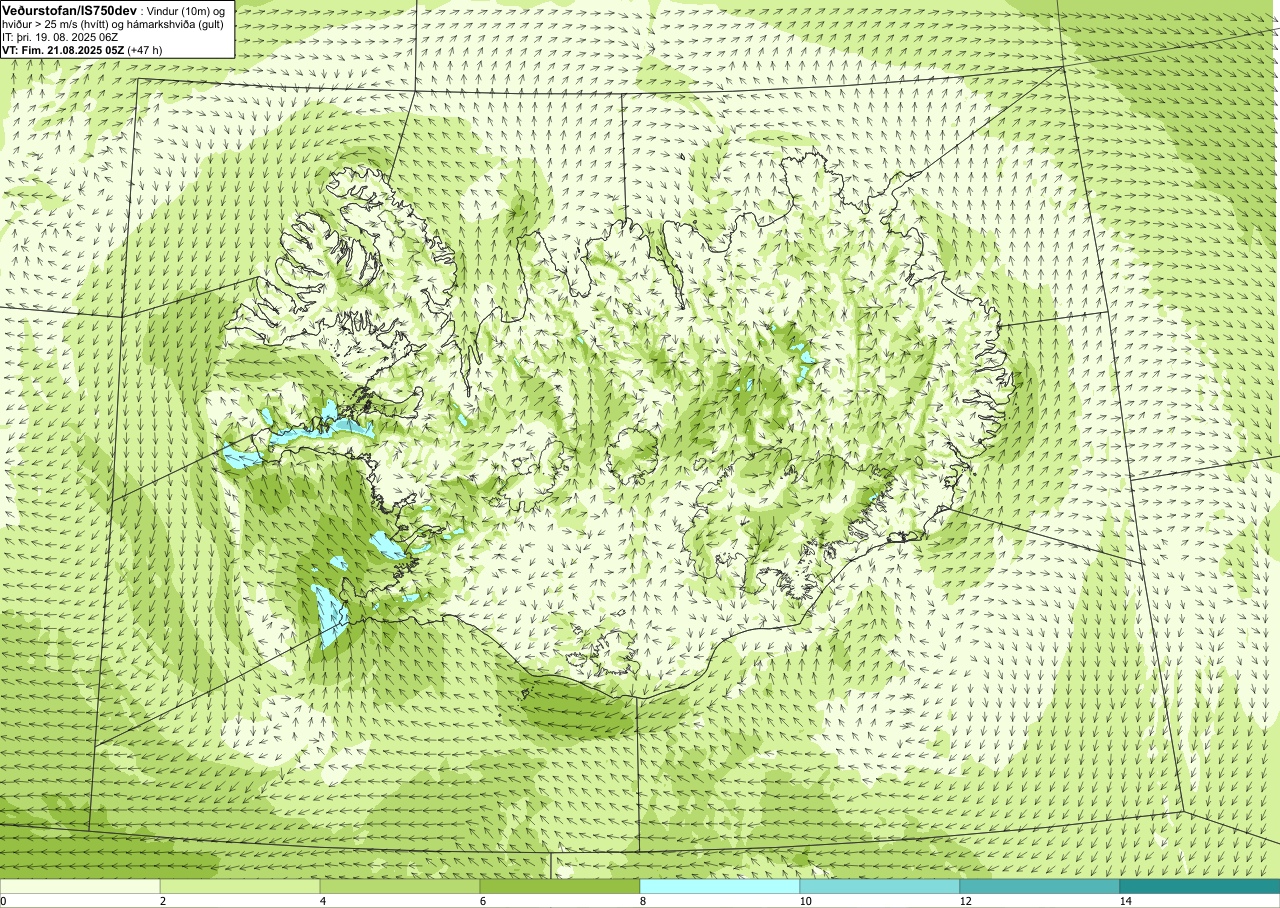
Task: Click the "hámarkshviða (gult)" text in header
Action: coord(174,24)
